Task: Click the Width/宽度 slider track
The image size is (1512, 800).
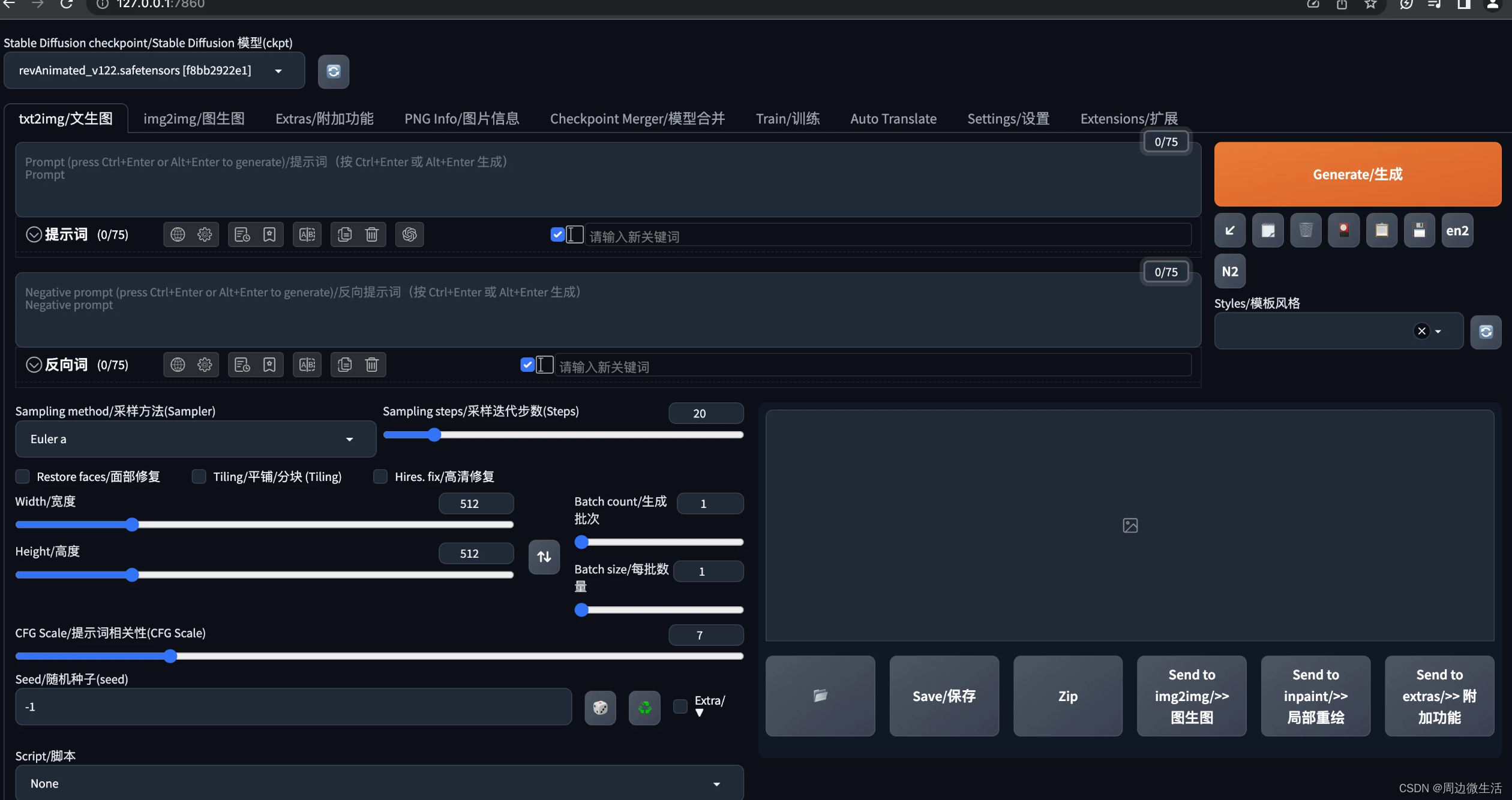Action: [265, 525]
